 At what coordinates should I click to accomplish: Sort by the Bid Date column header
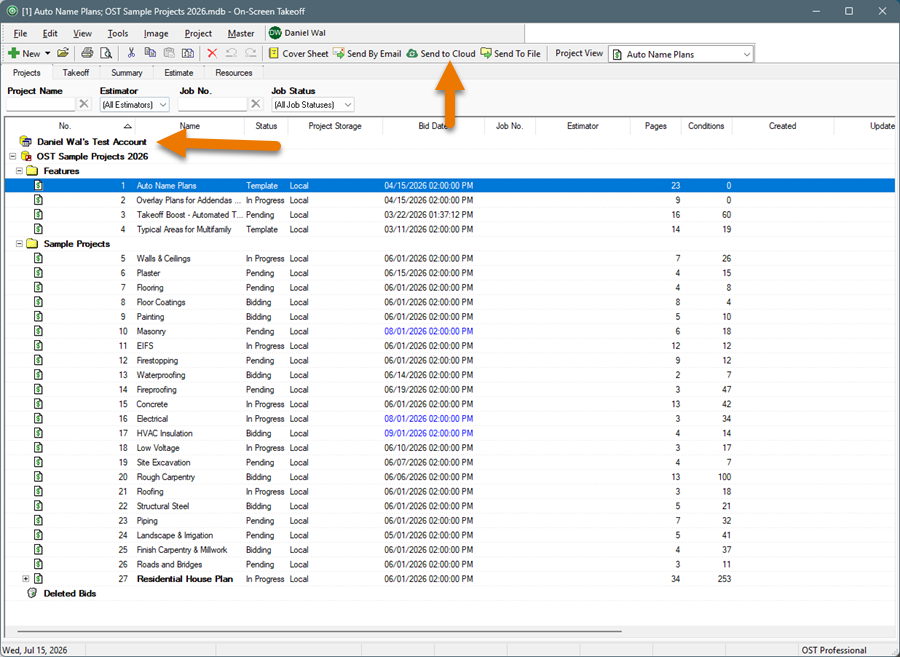tap(433, 126)
